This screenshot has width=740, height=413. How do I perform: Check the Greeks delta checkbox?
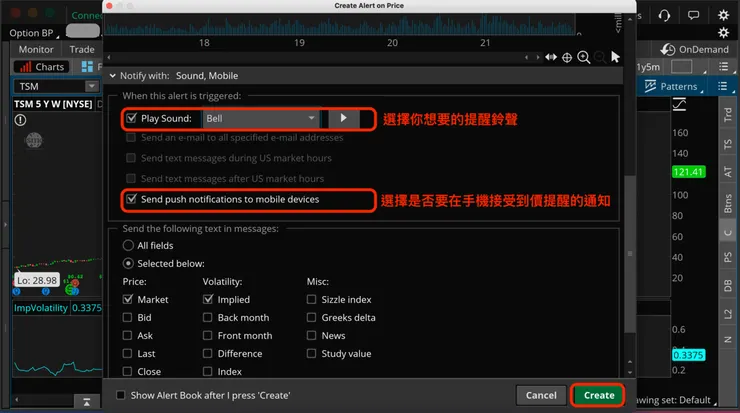[x=311, y=317]
